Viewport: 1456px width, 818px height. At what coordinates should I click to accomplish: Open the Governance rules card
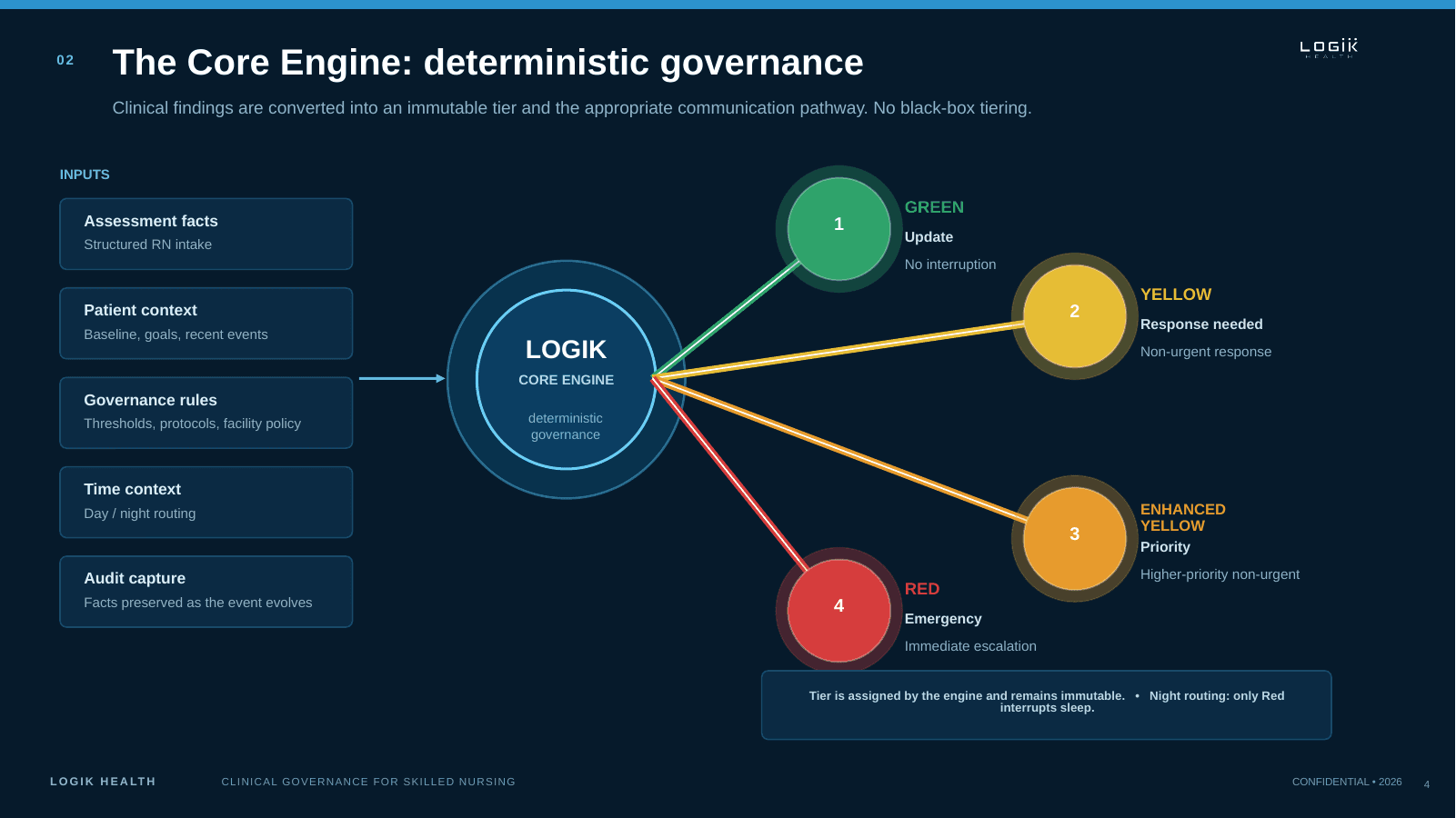coord(206,413)
